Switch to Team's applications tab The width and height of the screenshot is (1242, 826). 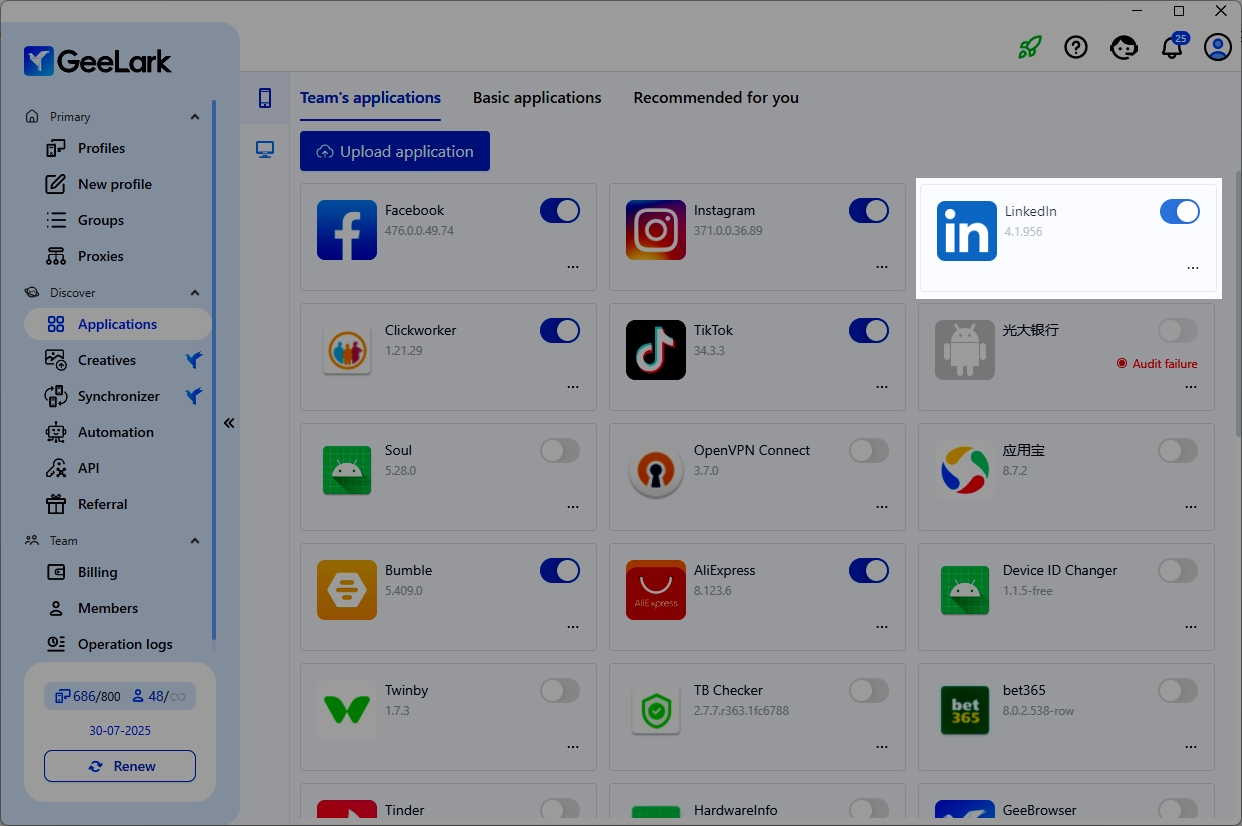coord(371,98)
